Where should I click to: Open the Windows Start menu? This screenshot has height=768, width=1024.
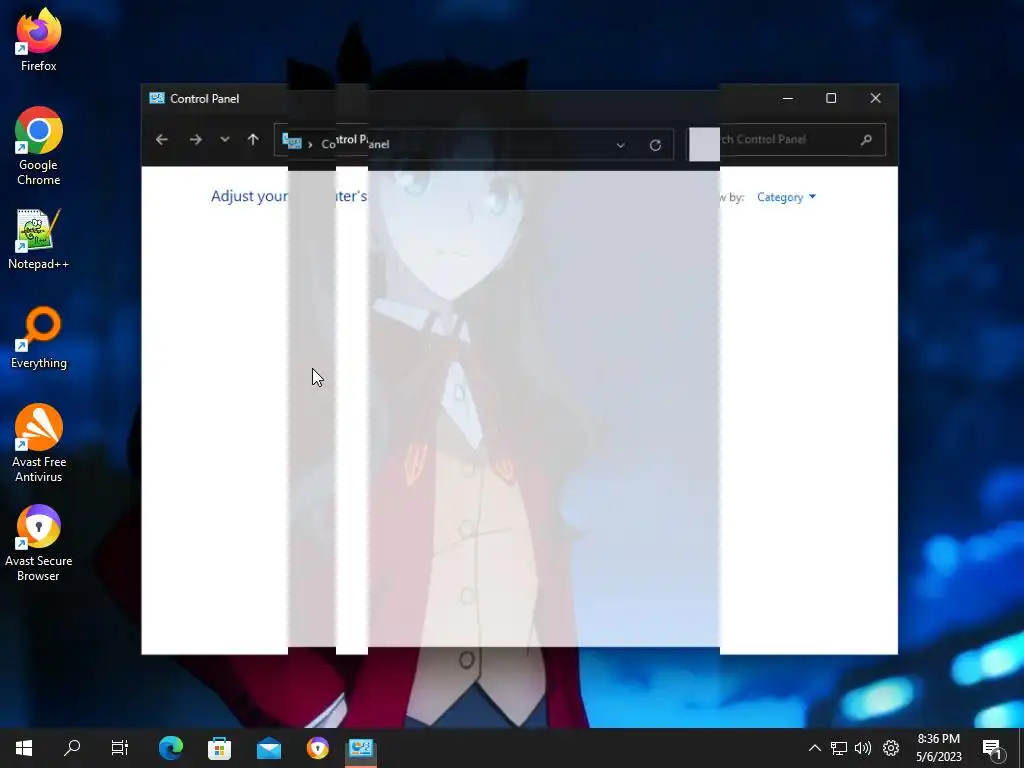24,748
